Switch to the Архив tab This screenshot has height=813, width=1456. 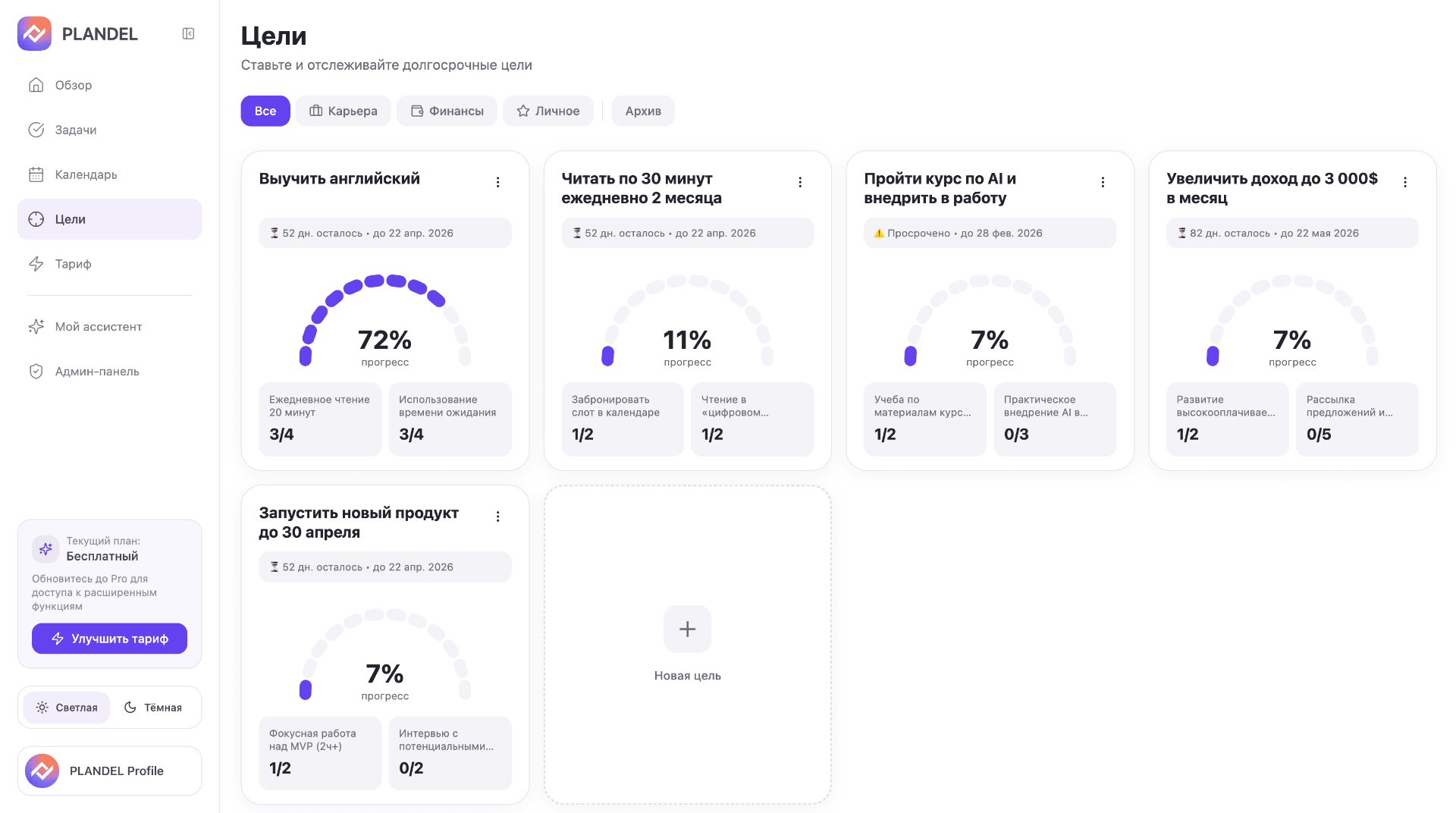(643, 111)
